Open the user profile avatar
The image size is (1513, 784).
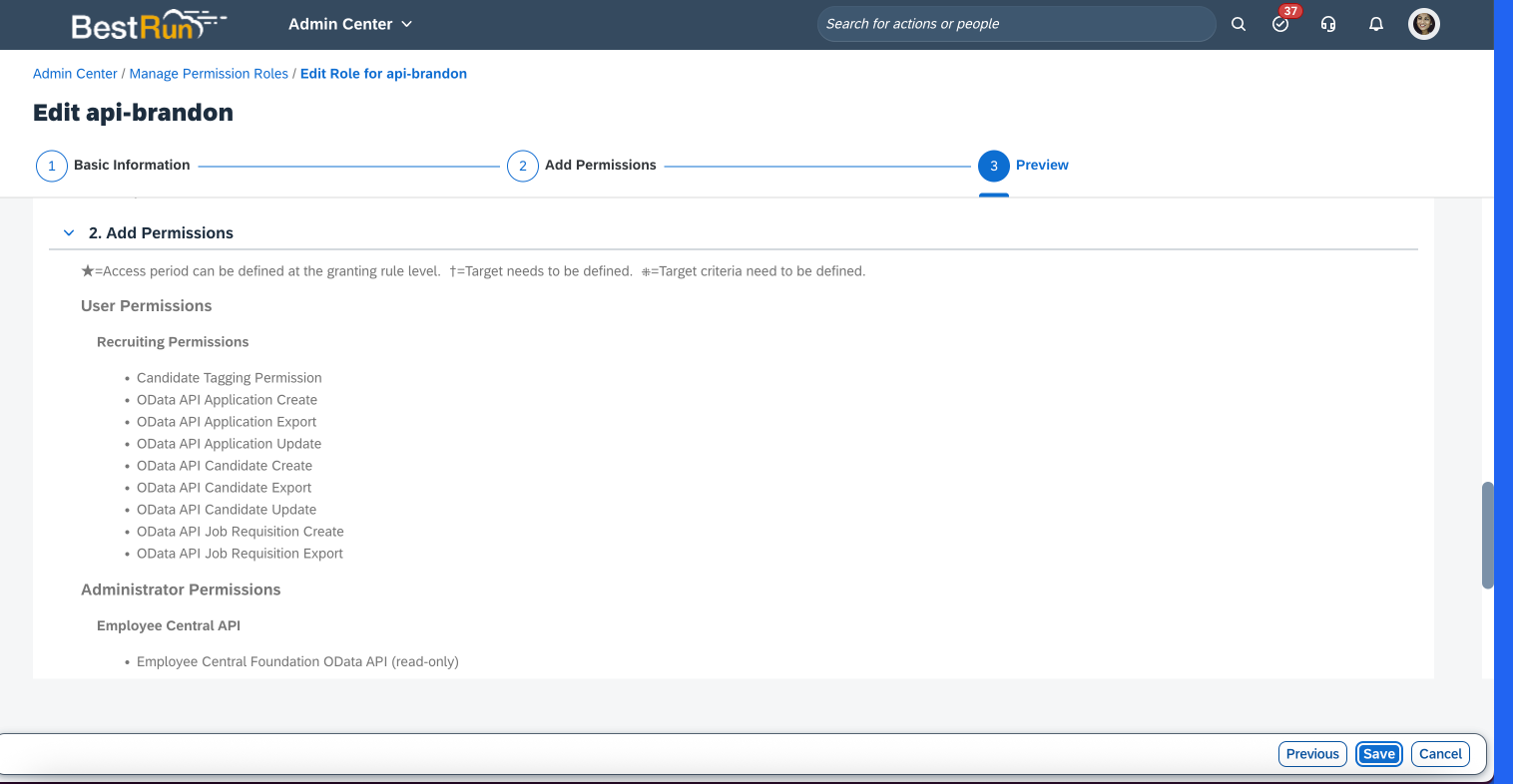tap(1424, 24)
